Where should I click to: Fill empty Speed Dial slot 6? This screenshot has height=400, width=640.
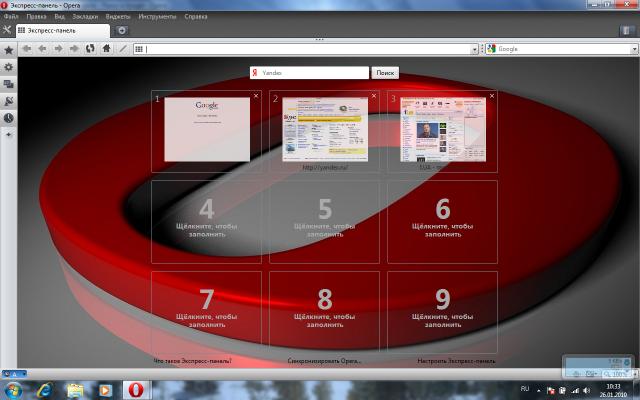tap(442, 222)
